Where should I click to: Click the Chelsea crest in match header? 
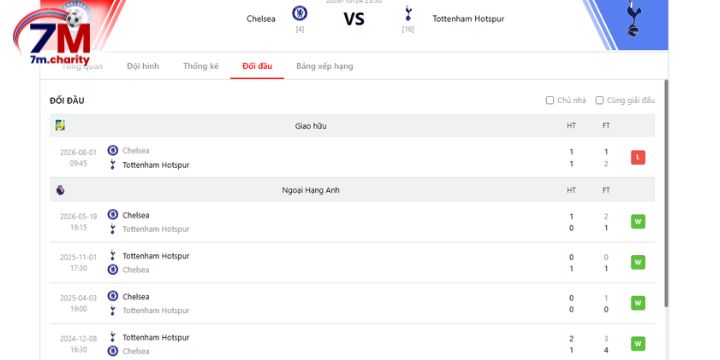coord(300,13)
